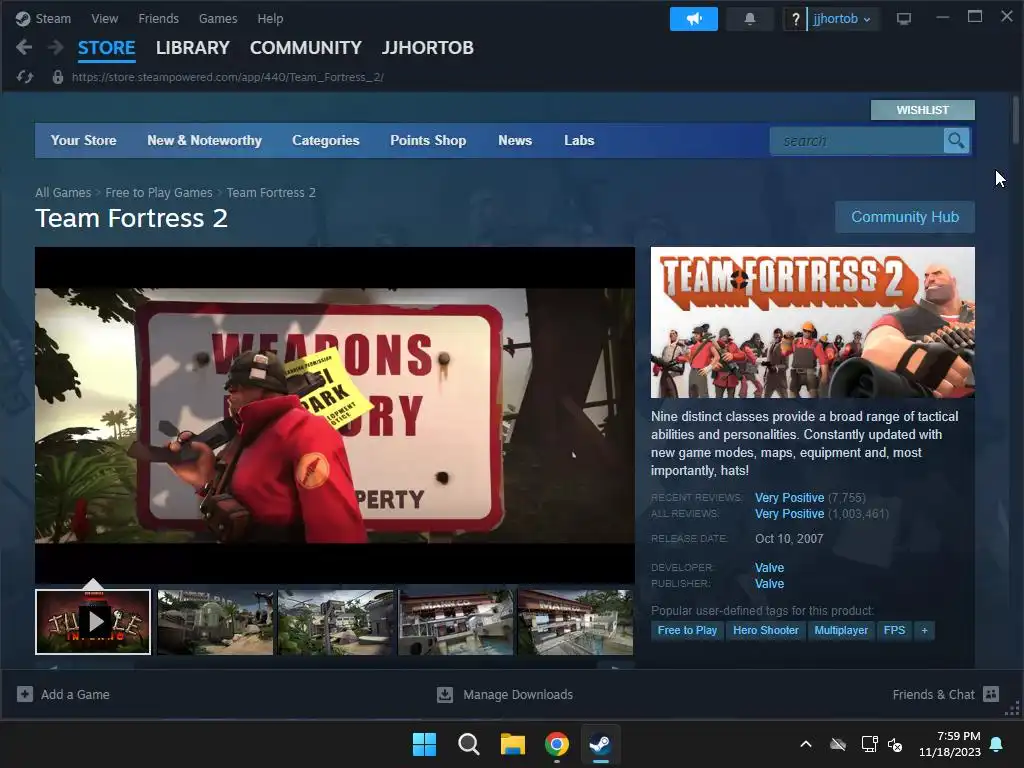Viewport: 1024px width, 768px height.
Task: Click the Valve publisher link
Action: coord(769,584)
